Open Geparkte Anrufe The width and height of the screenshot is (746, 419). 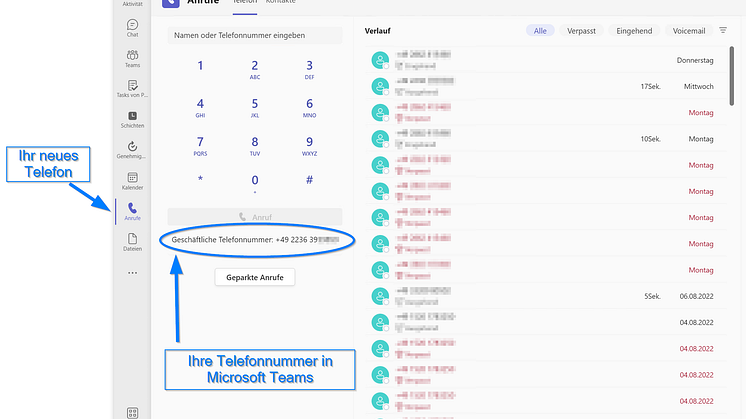(x=255, y=277)
